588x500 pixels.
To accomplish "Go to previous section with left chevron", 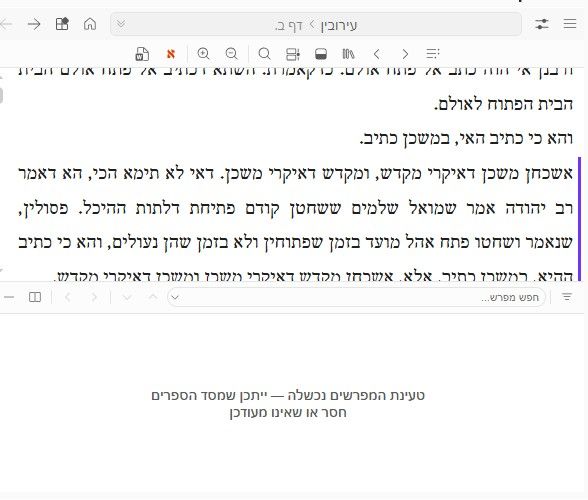I will (x=377, y=54).
